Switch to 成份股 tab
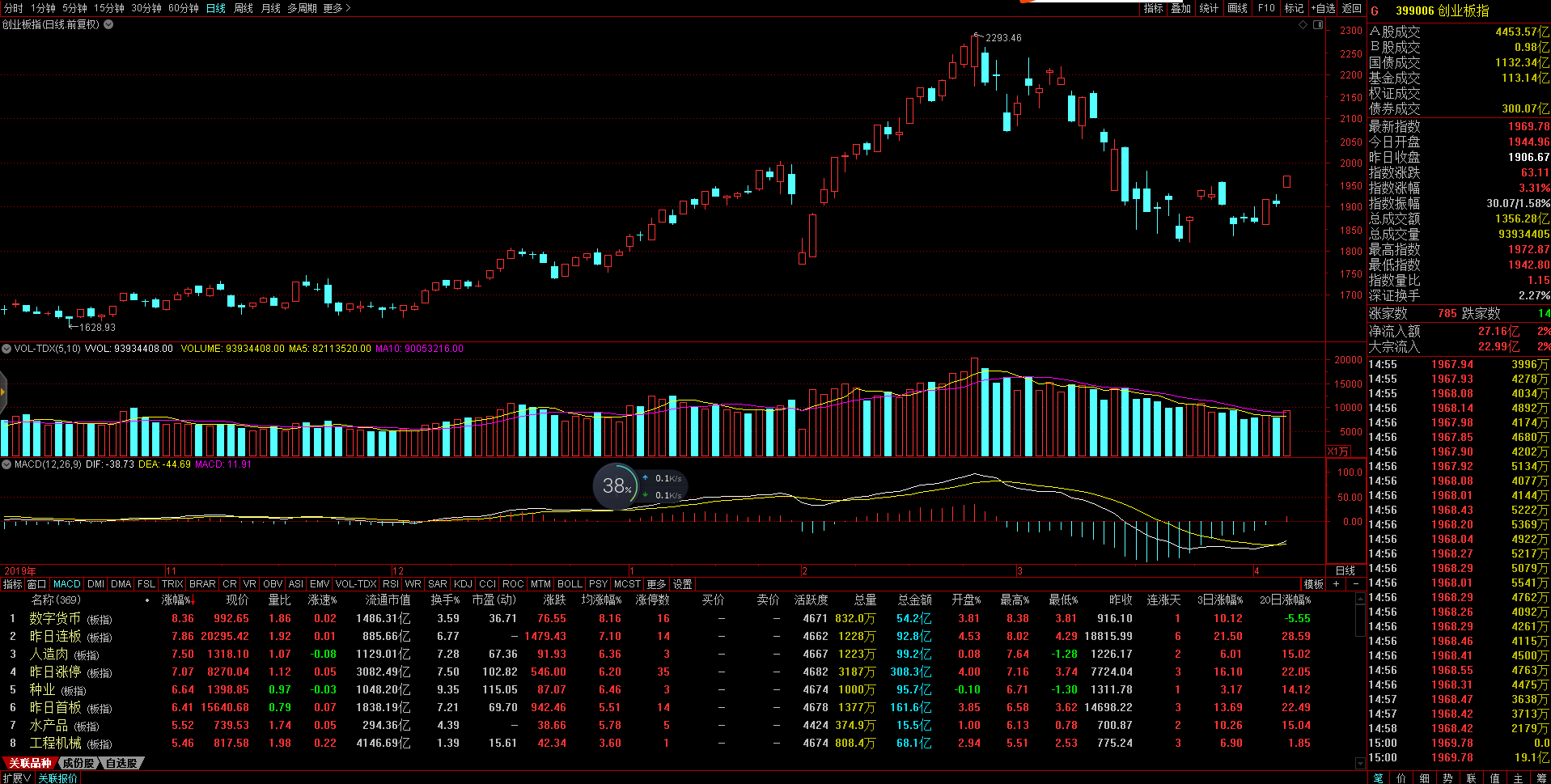This screenshot has width=1551, height=784. (78, 763)
